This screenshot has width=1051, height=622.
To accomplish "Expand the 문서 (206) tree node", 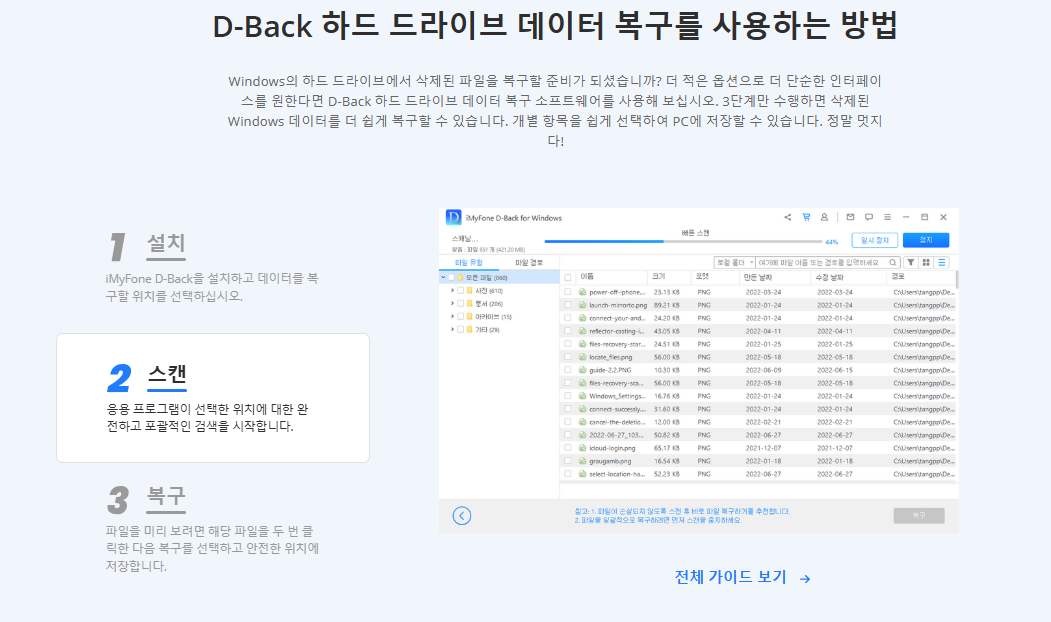I will point(452,304).
